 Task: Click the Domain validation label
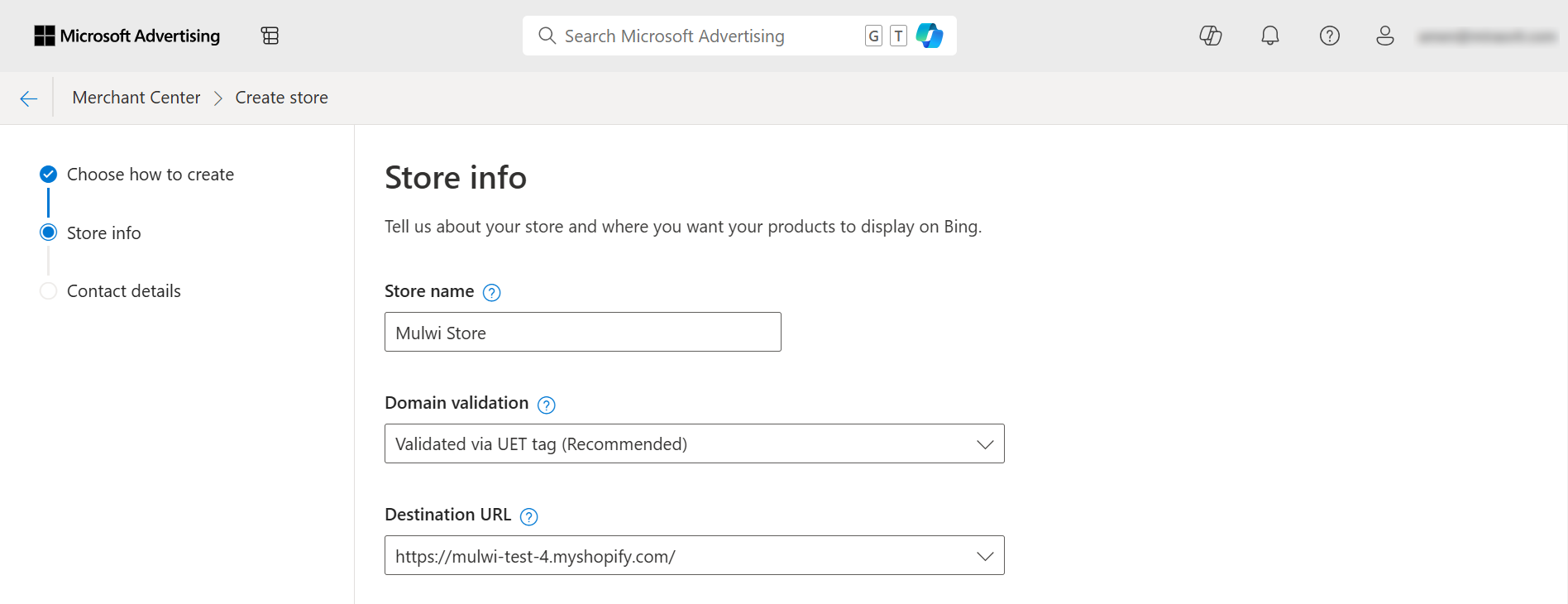457,403
